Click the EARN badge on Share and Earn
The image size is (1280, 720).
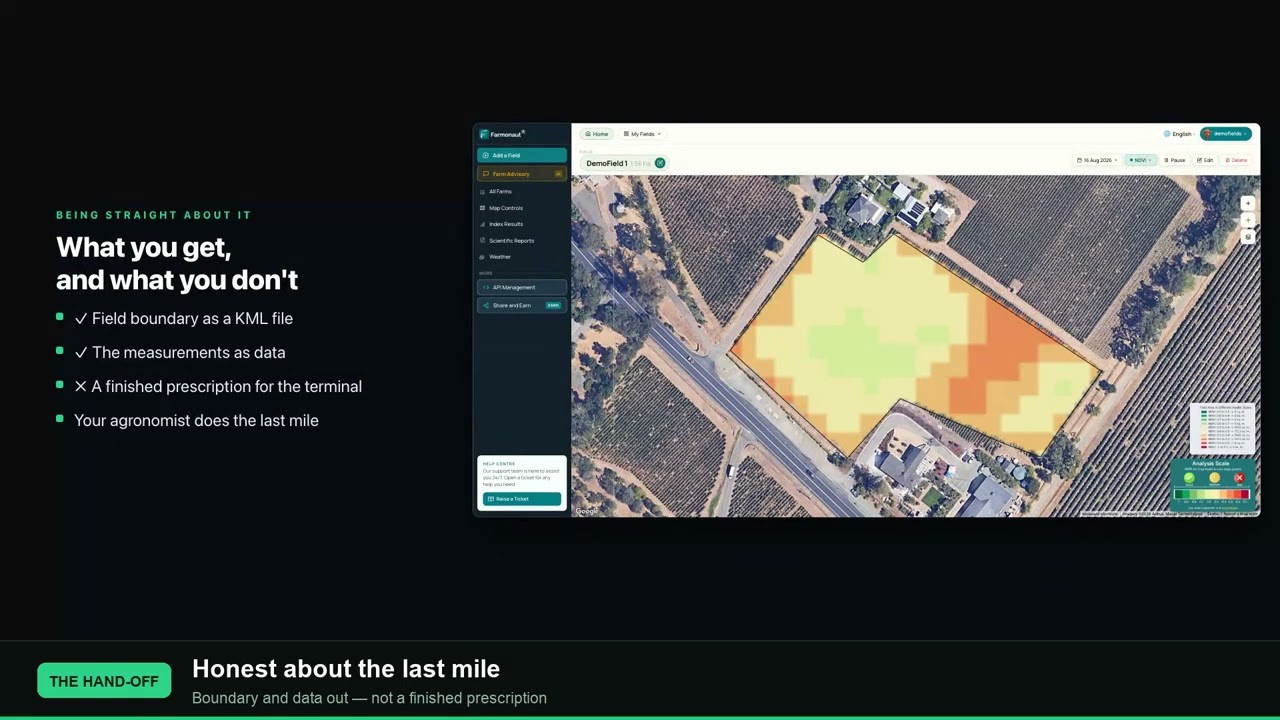tap(553, 305)
